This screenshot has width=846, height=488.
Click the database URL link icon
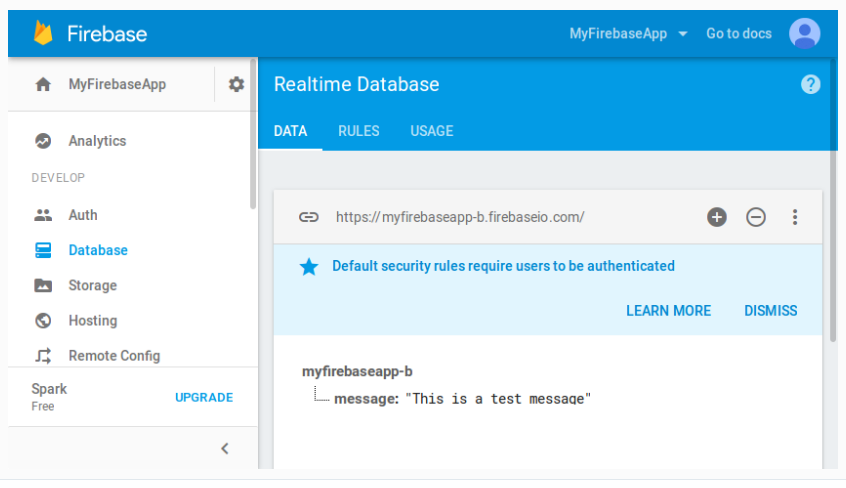tap(309, 217)
